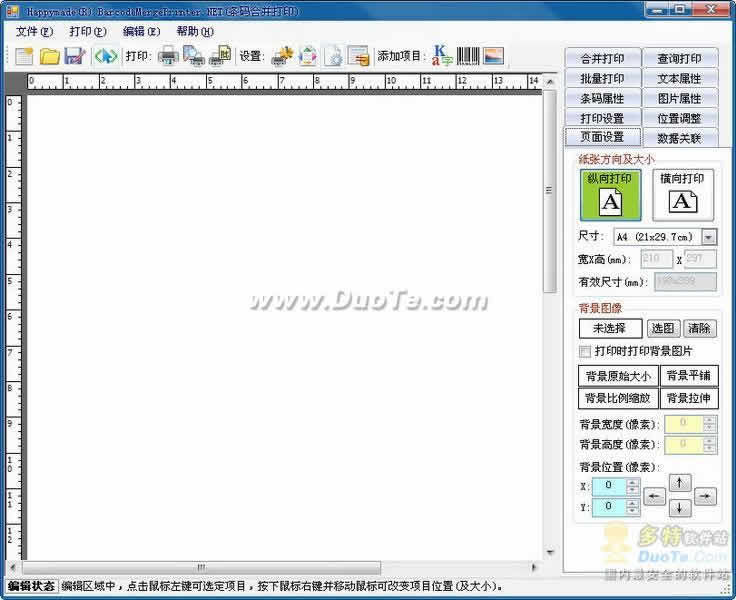Open printer settings icon after 设置
The height and width of the screenshot is (600, 736).
point(283,56)
